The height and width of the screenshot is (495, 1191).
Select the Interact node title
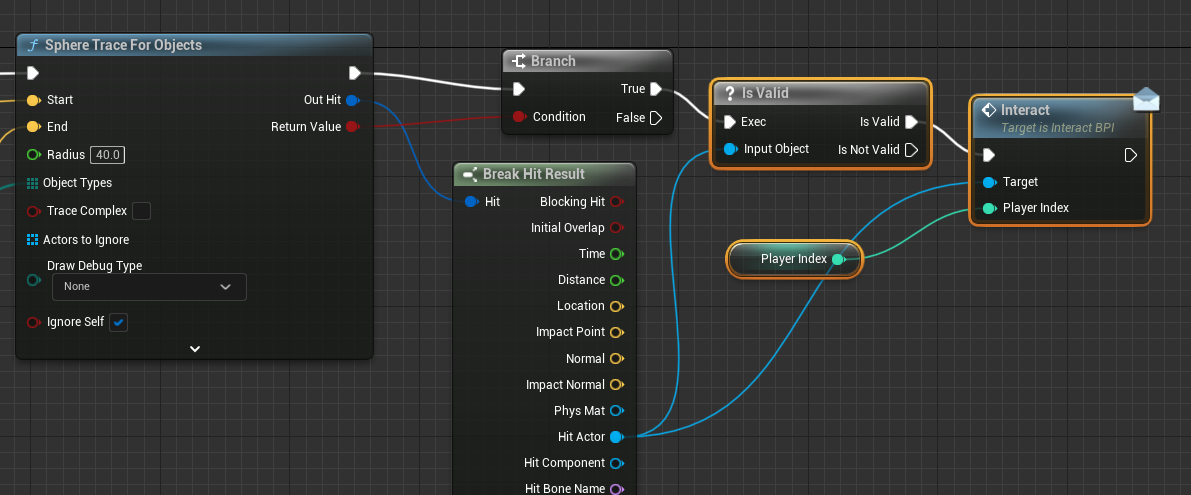pyautogui.click(x=1025, y=110)
